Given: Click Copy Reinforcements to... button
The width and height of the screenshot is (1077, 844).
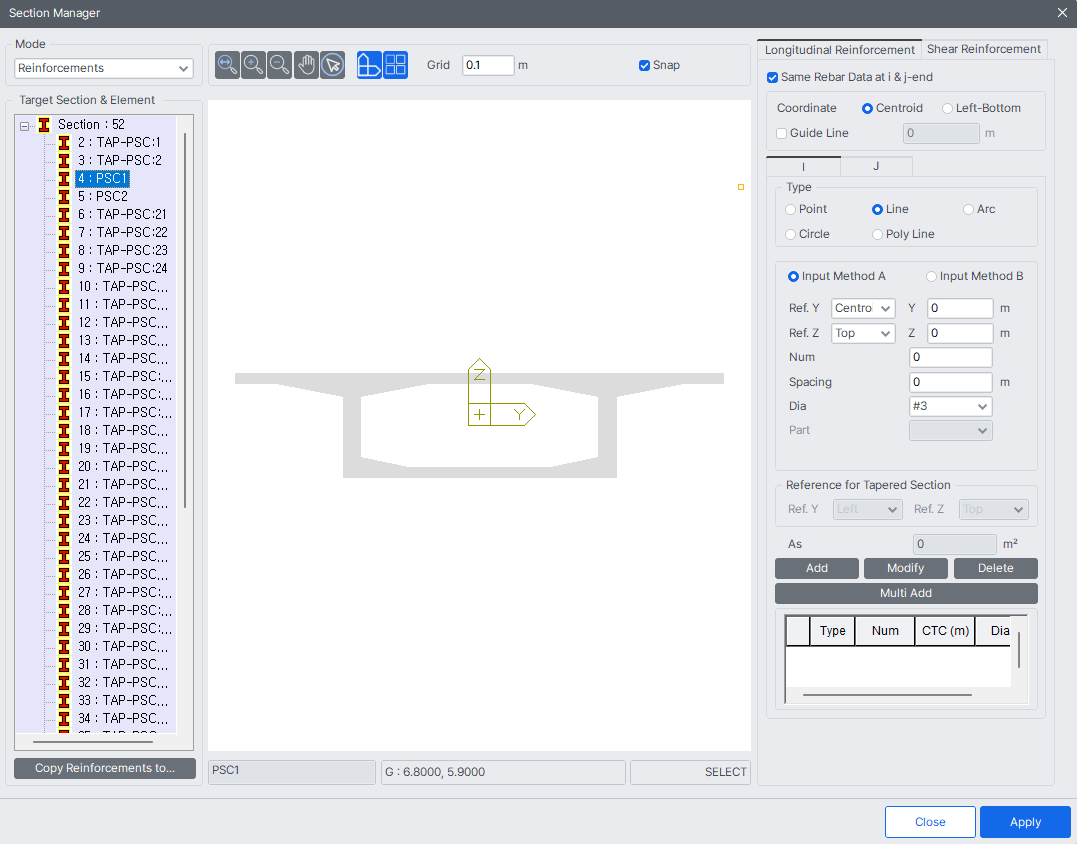Looking at the screenshot, I should [105, 768].
